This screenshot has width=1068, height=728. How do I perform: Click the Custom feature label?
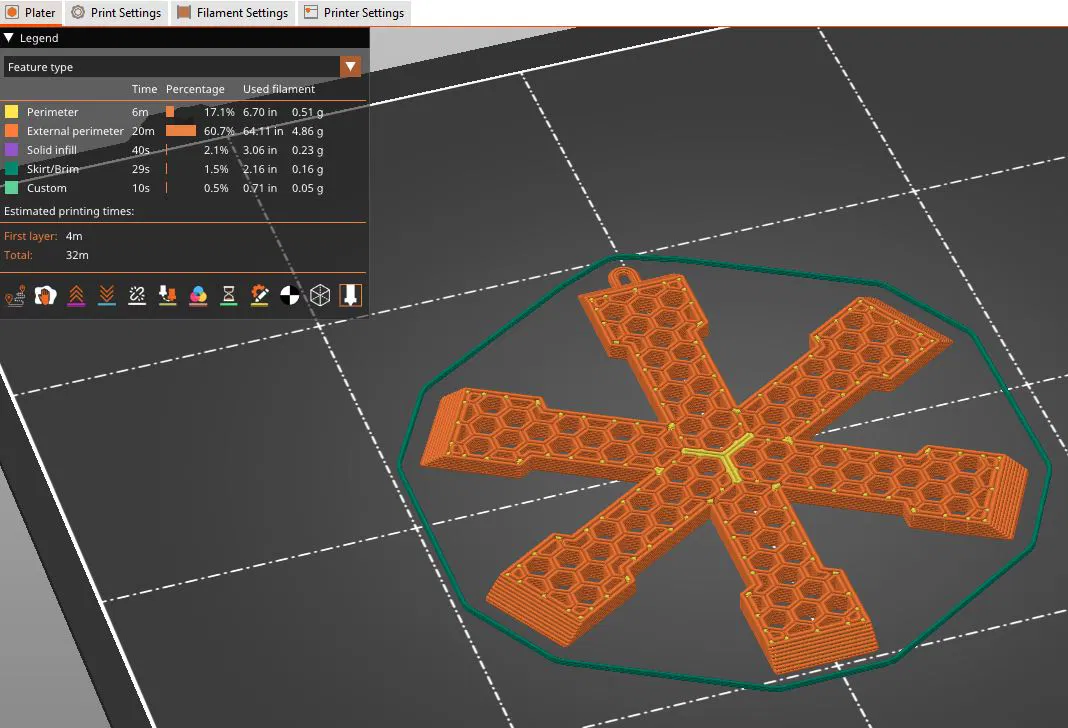[x=46, y=188]
